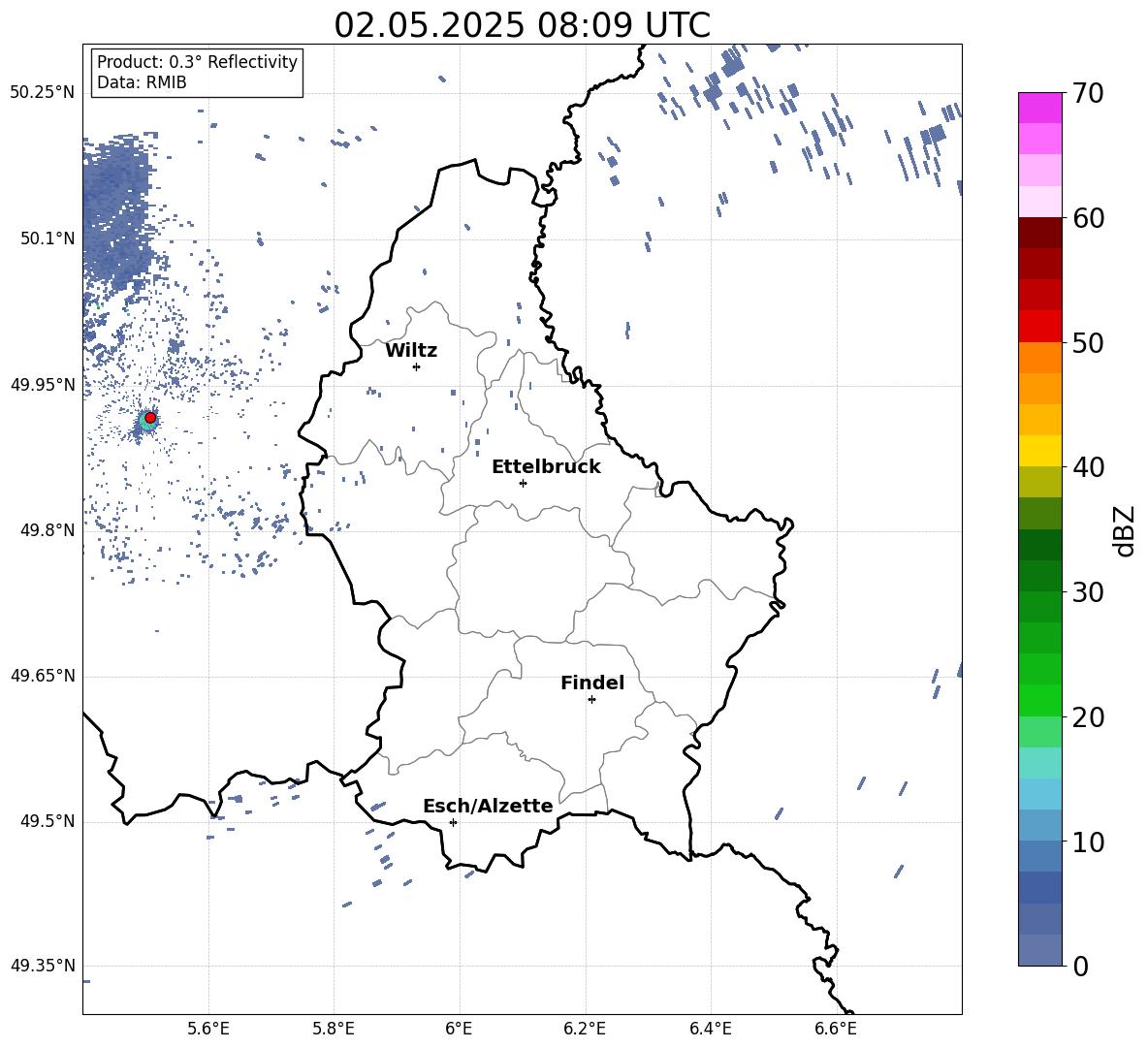This screenshot has height=1048, width=1148.
Task: Click the Findel station cross marker
Action: click(591, 700)
